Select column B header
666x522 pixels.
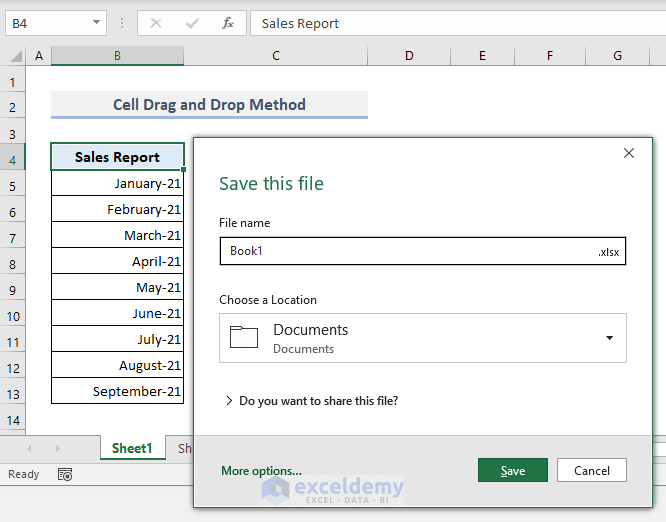118,56
